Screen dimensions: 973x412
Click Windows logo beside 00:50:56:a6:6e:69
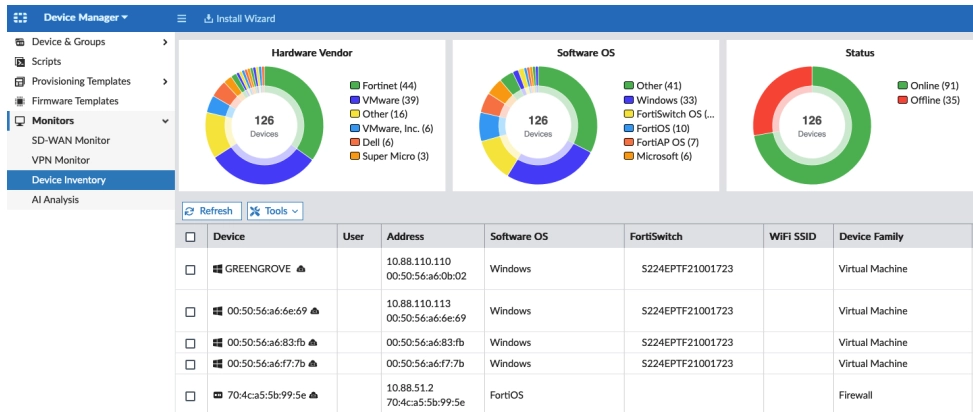[217, 310]
